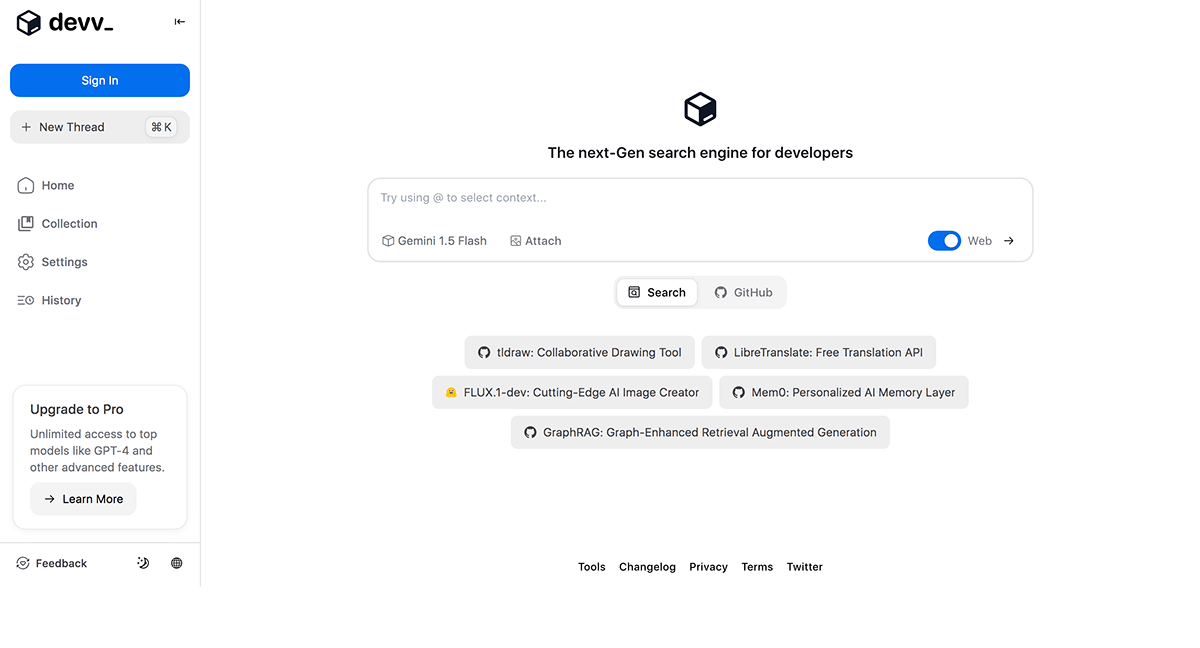Click the Upgrade to Pro heading
1200x648 pixels.
[x=77, y=409]
